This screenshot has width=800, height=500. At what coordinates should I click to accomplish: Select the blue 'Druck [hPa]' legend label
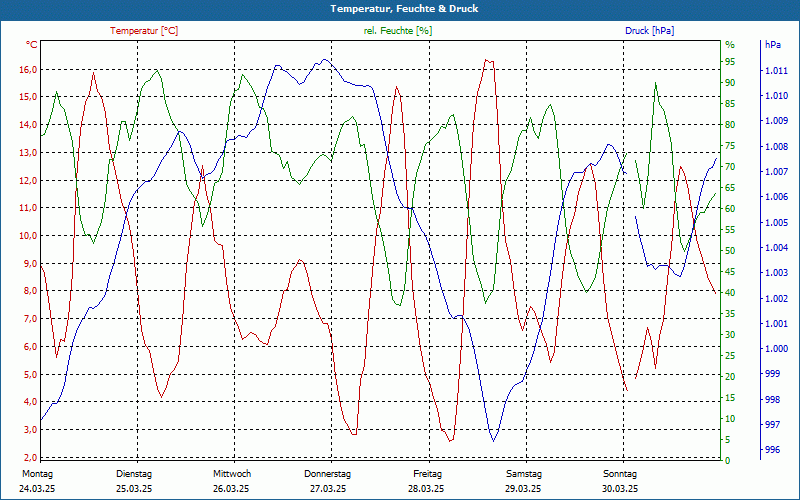click(649, 31)
